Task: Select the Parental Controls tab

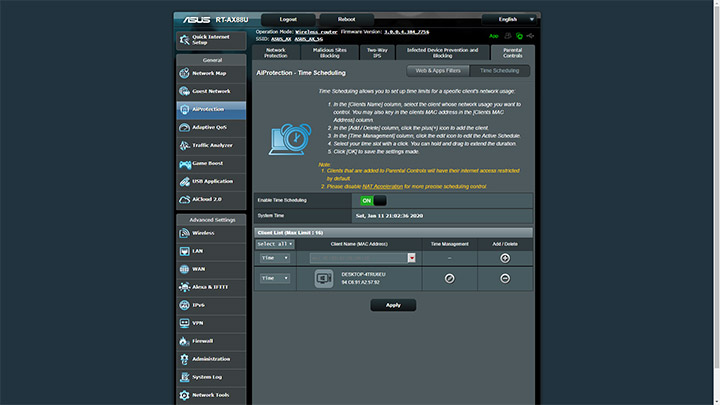Action: click(512, 53)
